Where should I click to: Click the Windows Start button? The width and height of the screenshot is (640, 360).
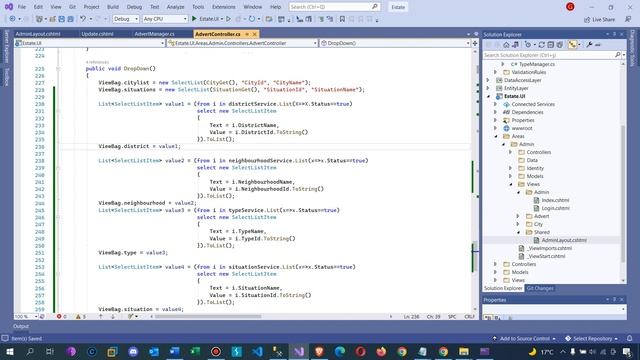point(9,351)
